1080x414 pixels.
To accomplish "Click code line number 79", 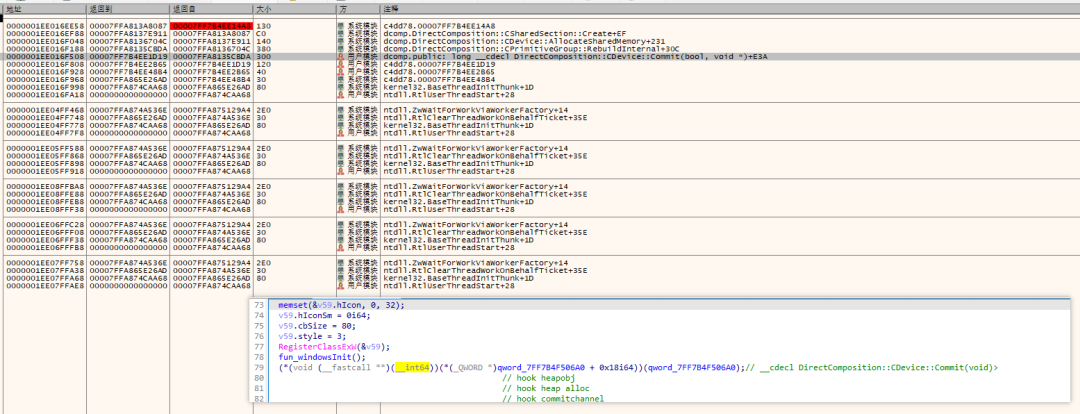I will pyautogui.click(x=259, y=367).
